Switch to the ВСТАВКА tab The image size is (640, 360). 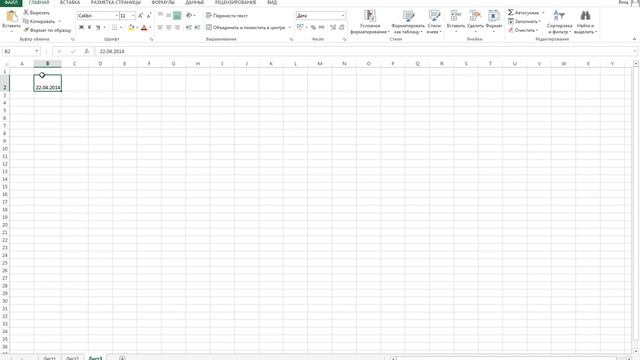pos(70,2)
